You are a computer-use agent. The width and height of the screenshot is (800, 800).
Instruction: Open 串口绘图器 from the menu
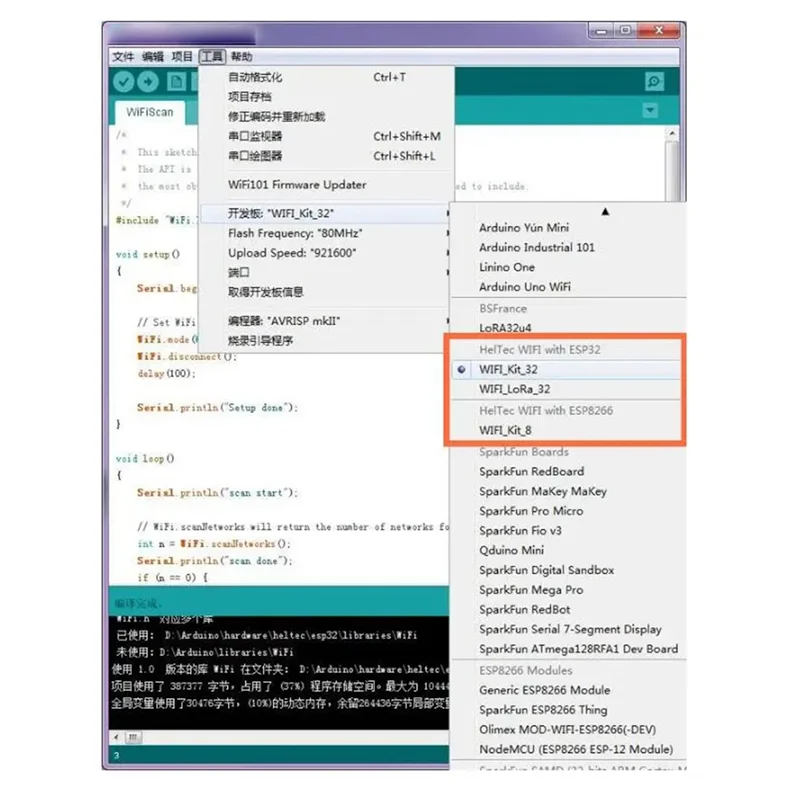tap(327, 156)
